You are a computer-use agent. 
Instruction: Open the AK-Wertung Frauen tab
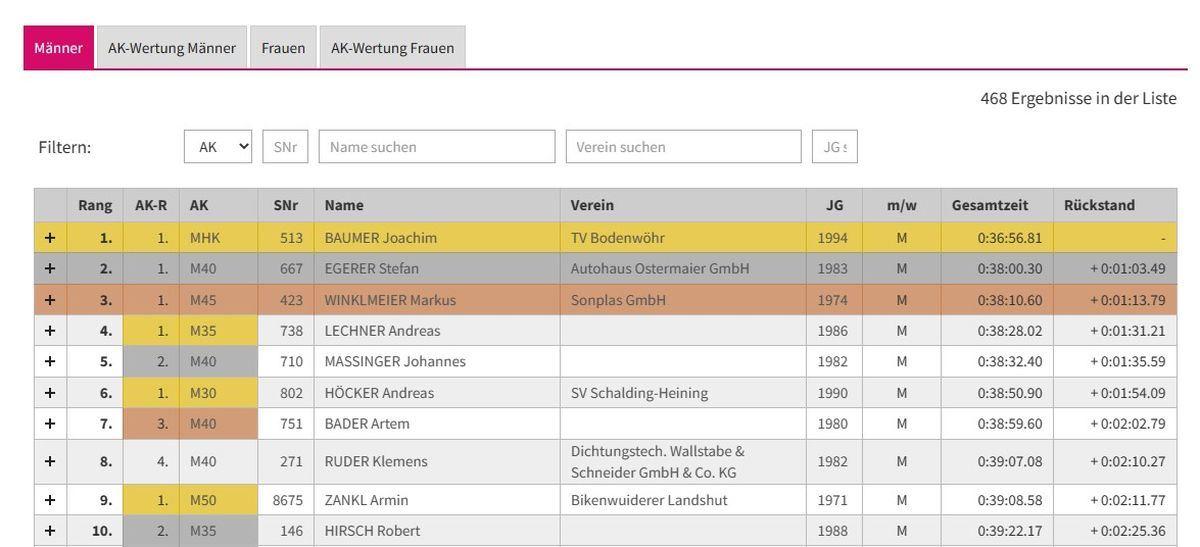click(392, 48)
